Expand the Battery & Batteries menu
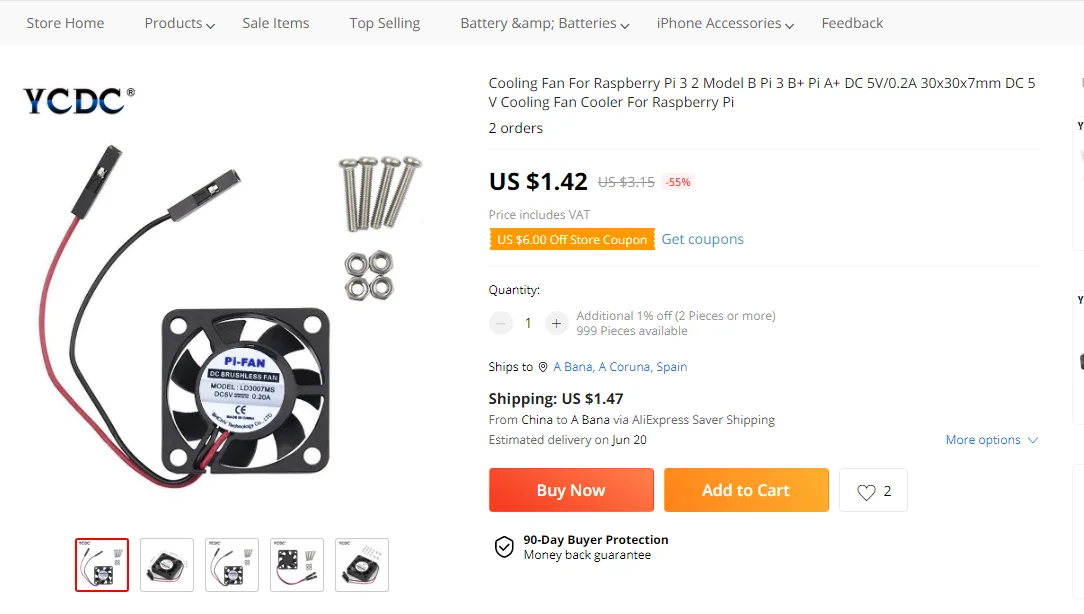1084x614 pixels. point(544,23)
